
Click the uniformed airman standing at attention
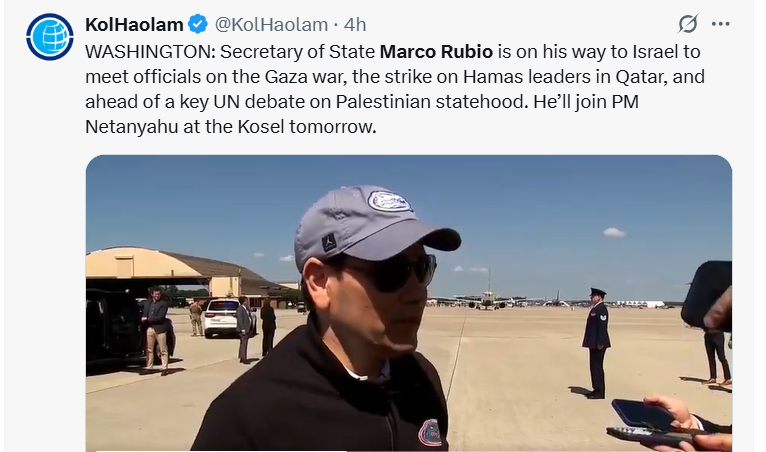(596, 343)
